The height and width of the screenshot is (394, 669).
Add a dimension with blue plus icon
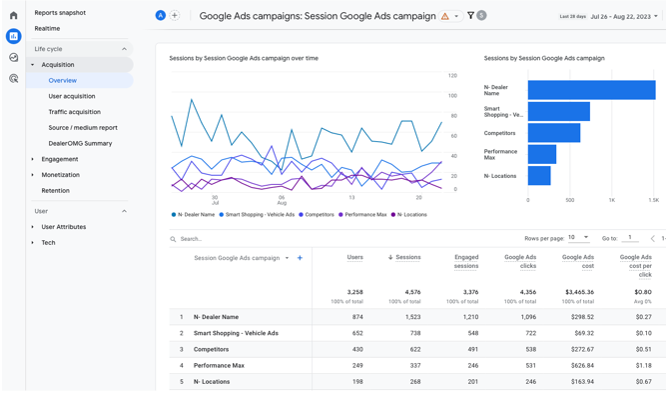point(300,258)
